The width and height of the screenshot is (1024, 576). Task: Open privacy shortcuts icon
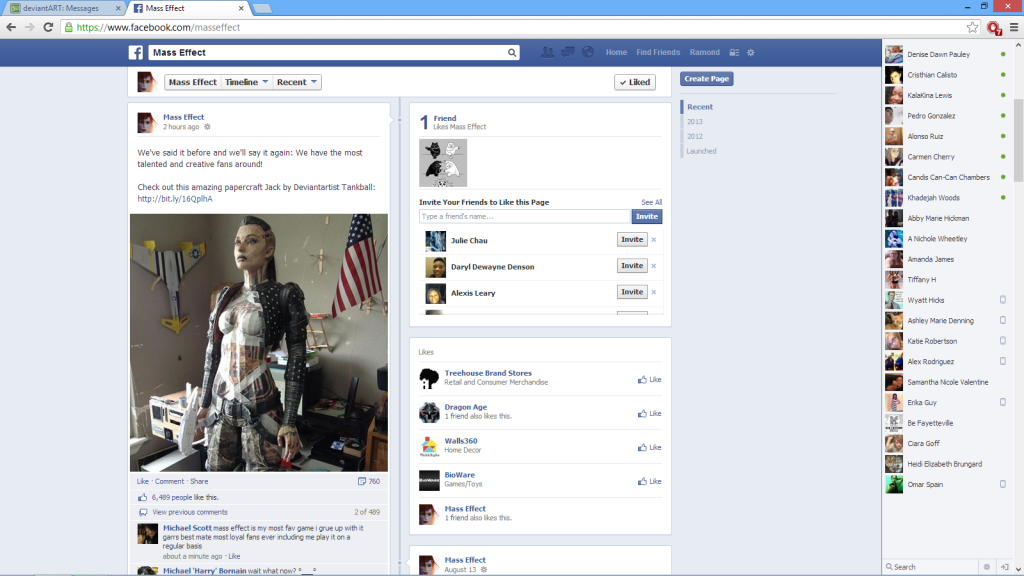(x=734, y=52)
